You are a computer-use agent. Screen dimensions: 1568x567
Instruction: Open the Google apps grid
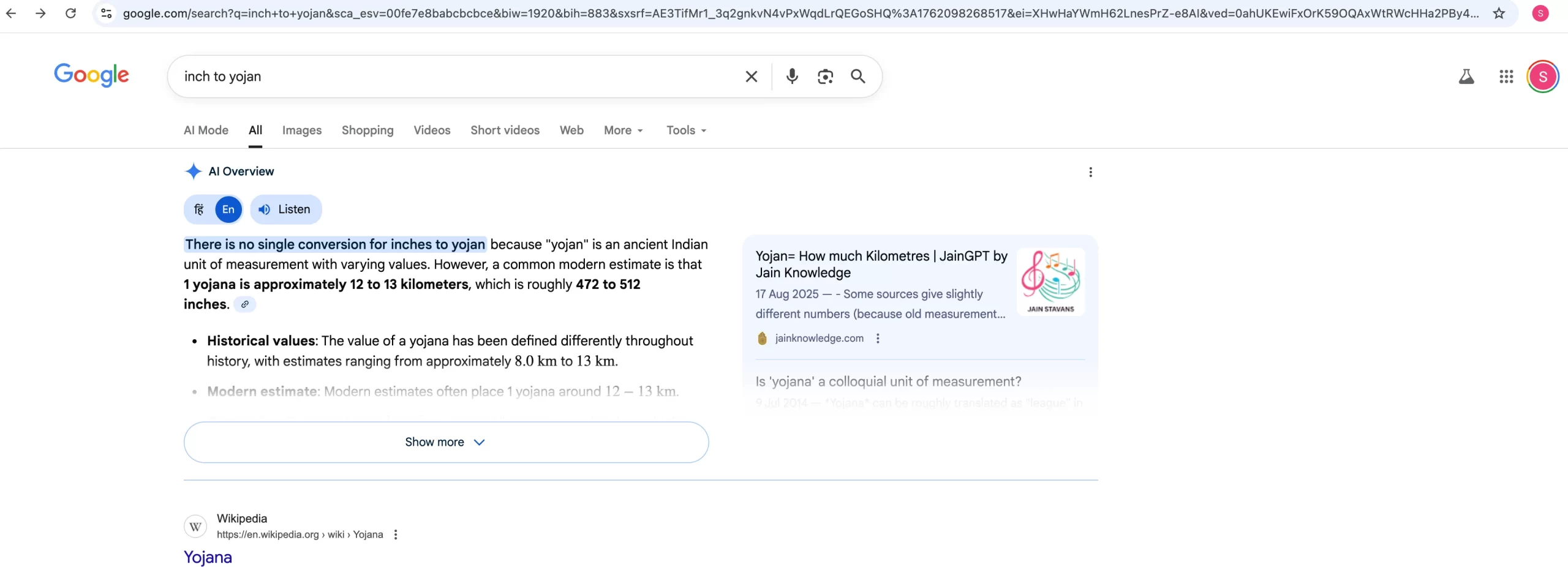click(1506, 77)
